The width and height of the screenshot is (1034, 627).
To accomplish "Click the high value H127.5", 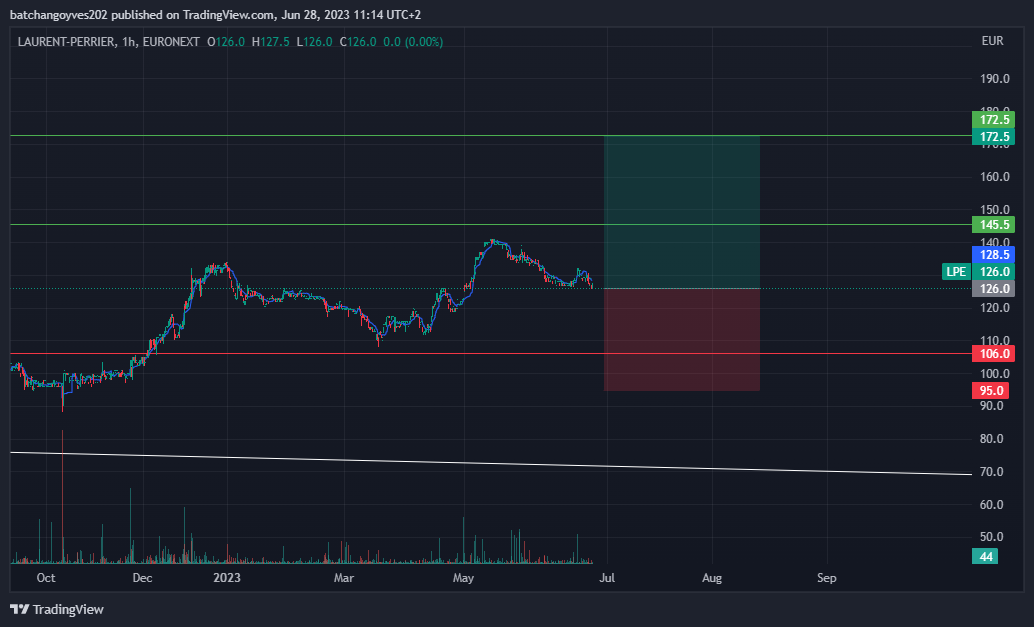I will click(270, 42).
